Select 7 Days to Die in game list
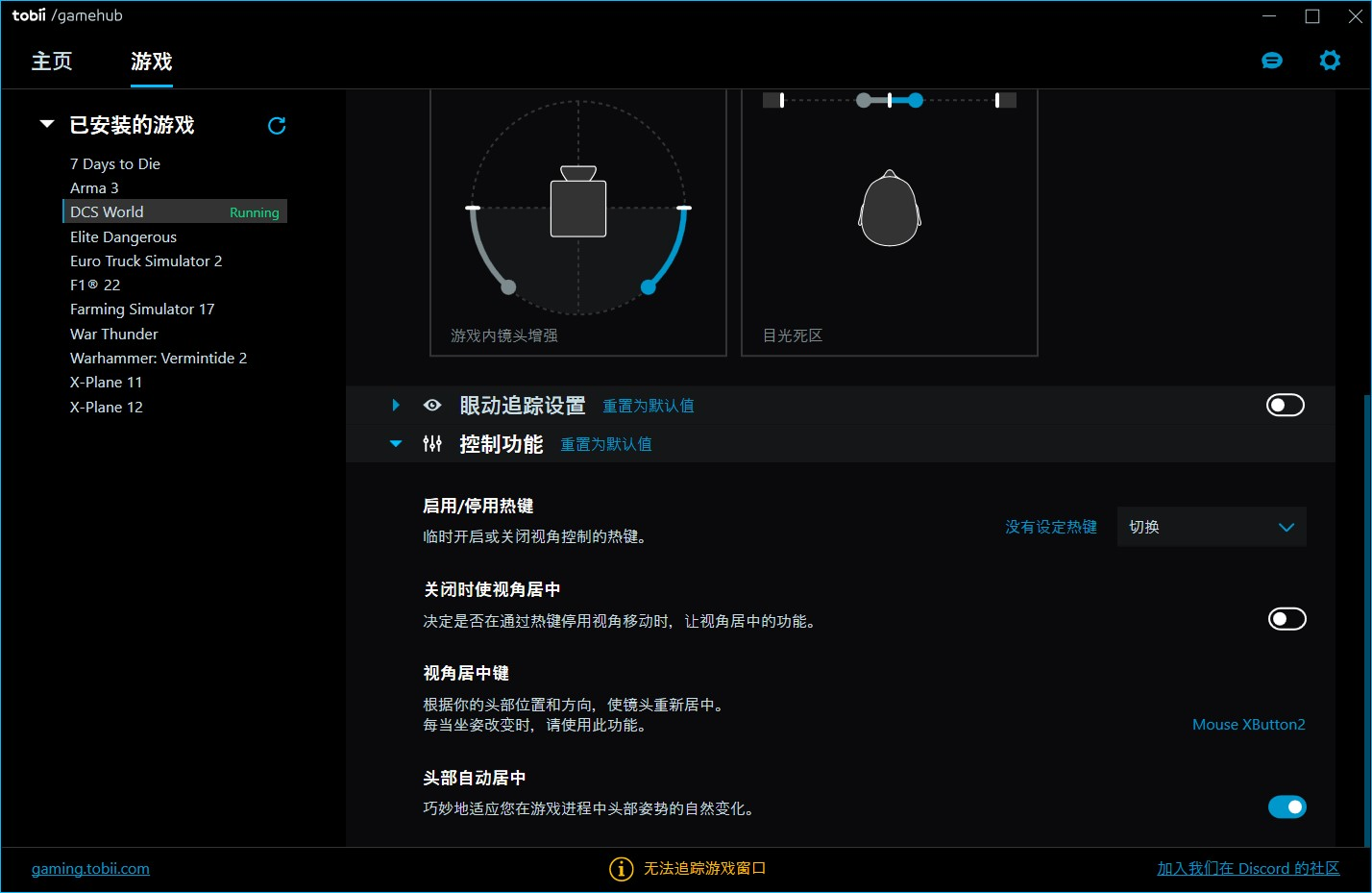This screenshot has width=1372, height=893. pyautogui.click(x=115, y=164)
